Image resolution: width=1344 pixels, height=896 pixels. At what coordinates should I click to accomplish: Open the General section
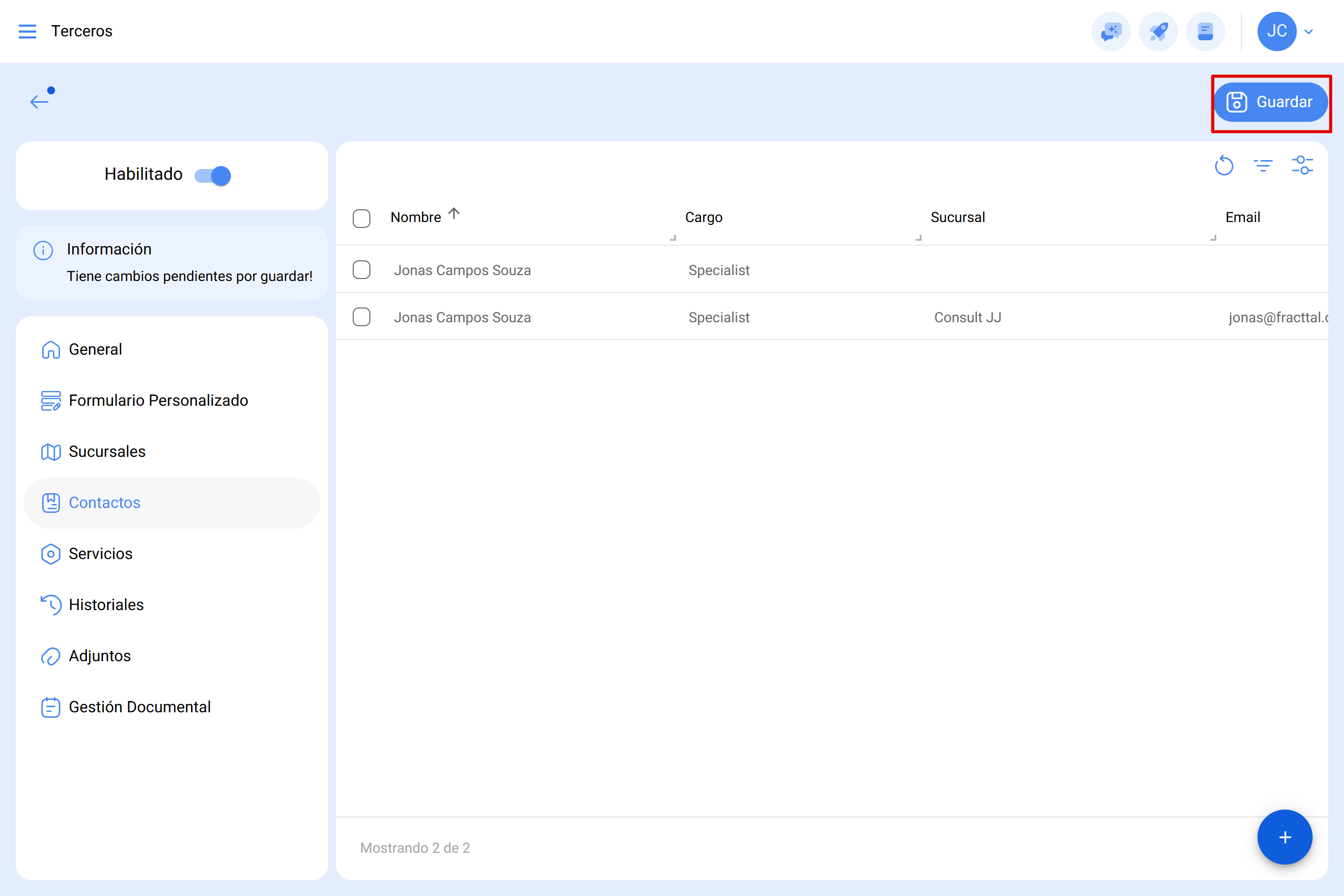click(x=172, y=350)
